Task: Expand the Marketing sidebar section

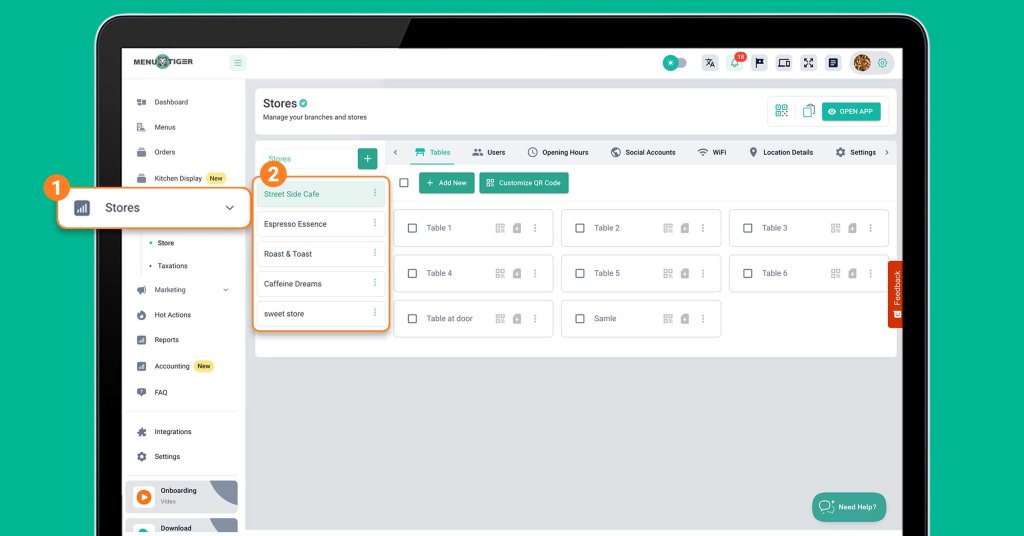Action: [225, 290]
